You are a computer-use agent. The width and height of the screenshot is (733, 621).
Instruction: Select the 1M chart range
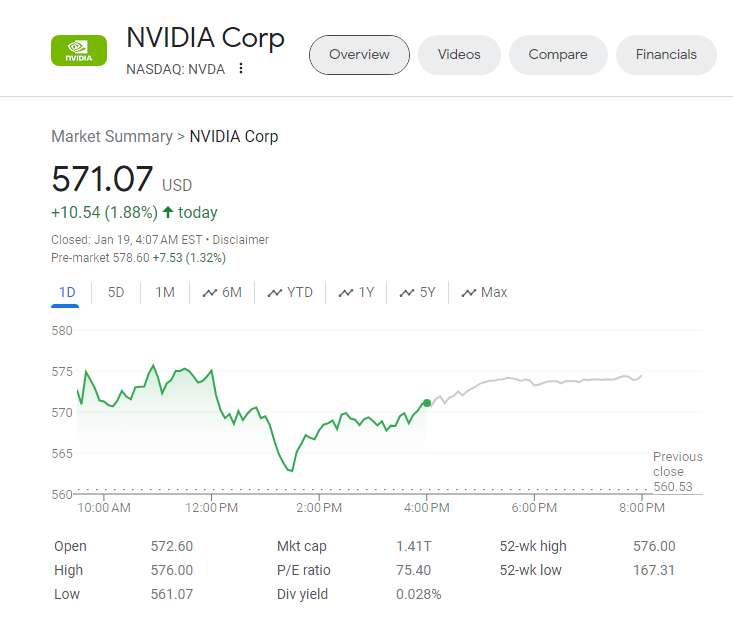coord(165,292)
